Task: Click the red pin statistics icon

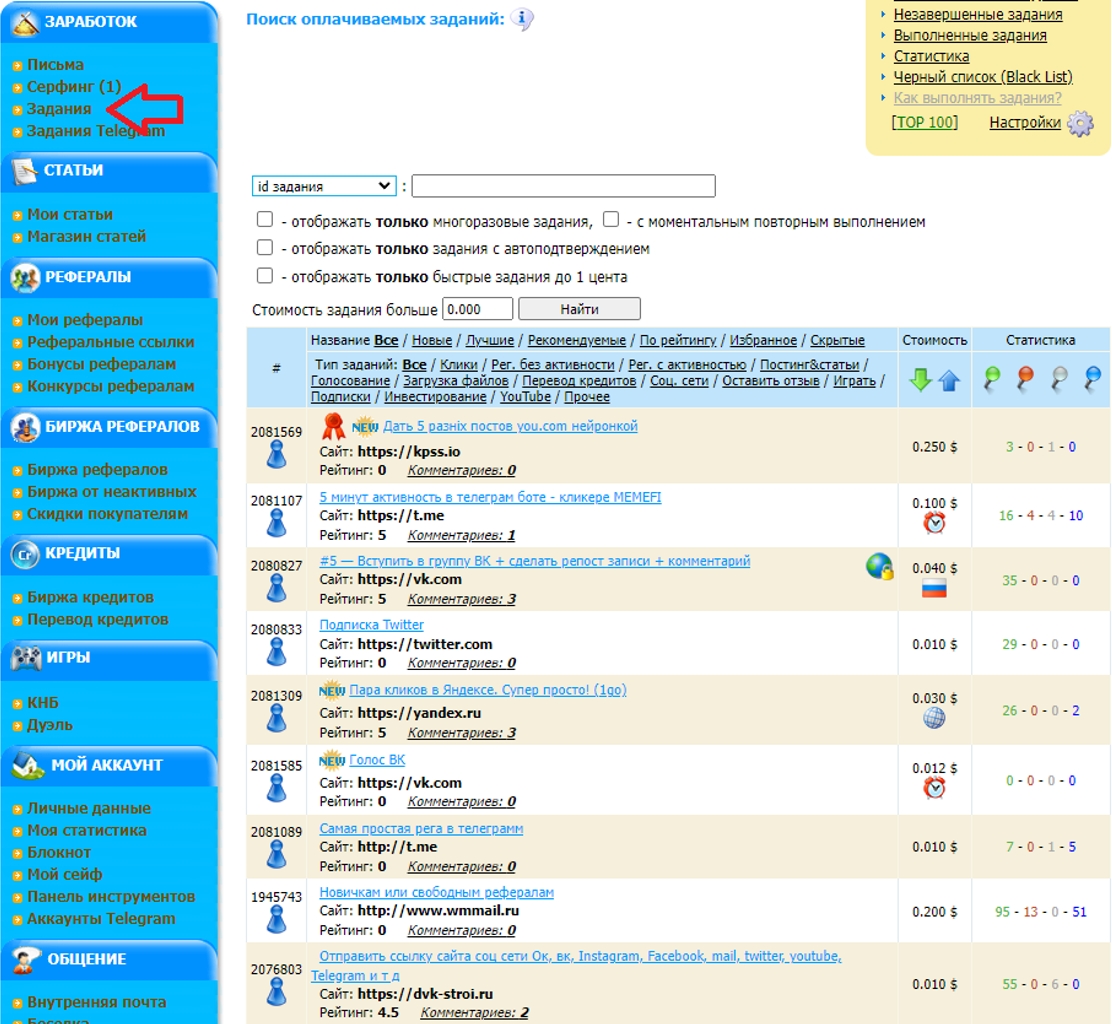Action: (1025, 378)
